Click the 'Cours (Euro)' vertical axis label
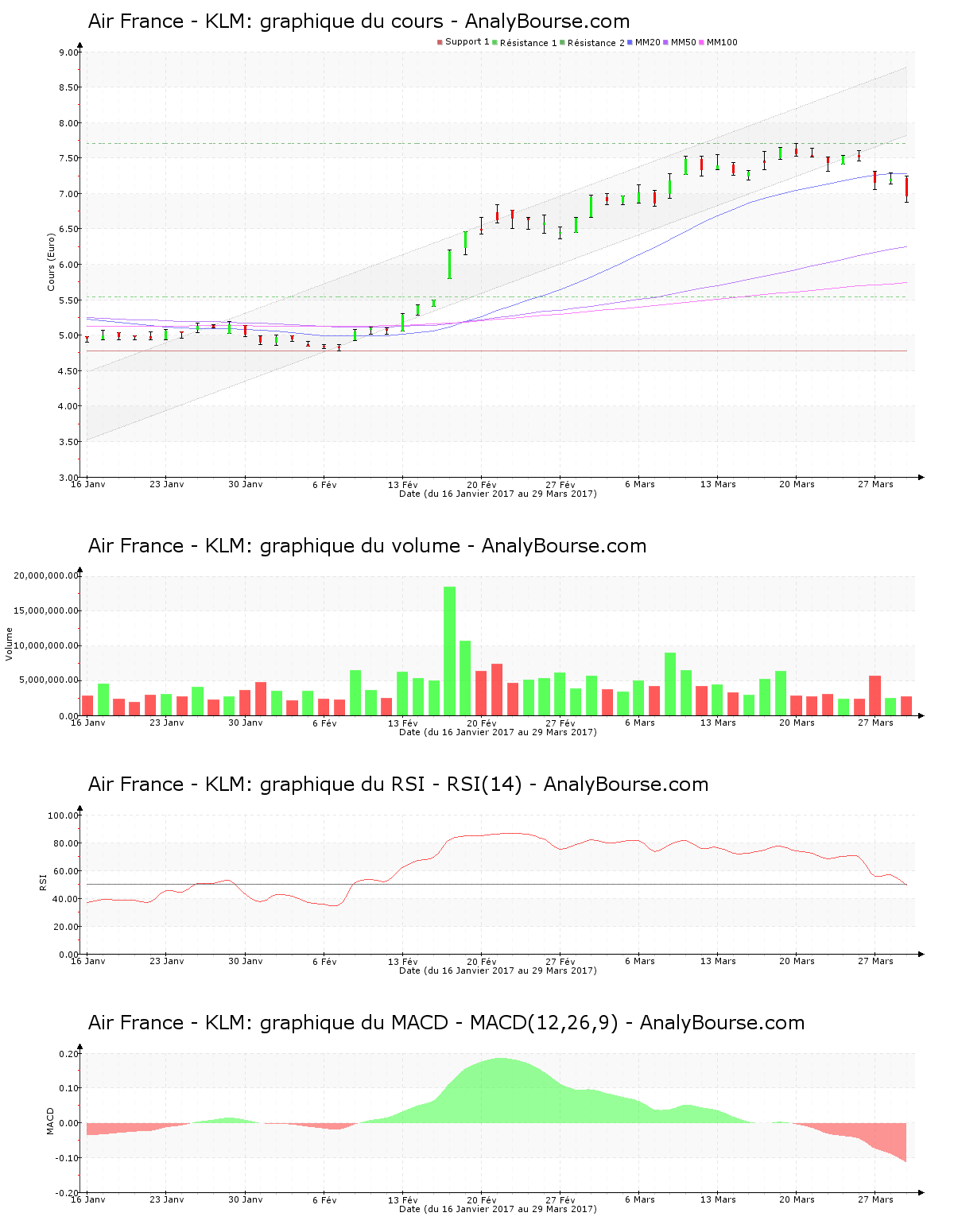 (x=51, y=262)
